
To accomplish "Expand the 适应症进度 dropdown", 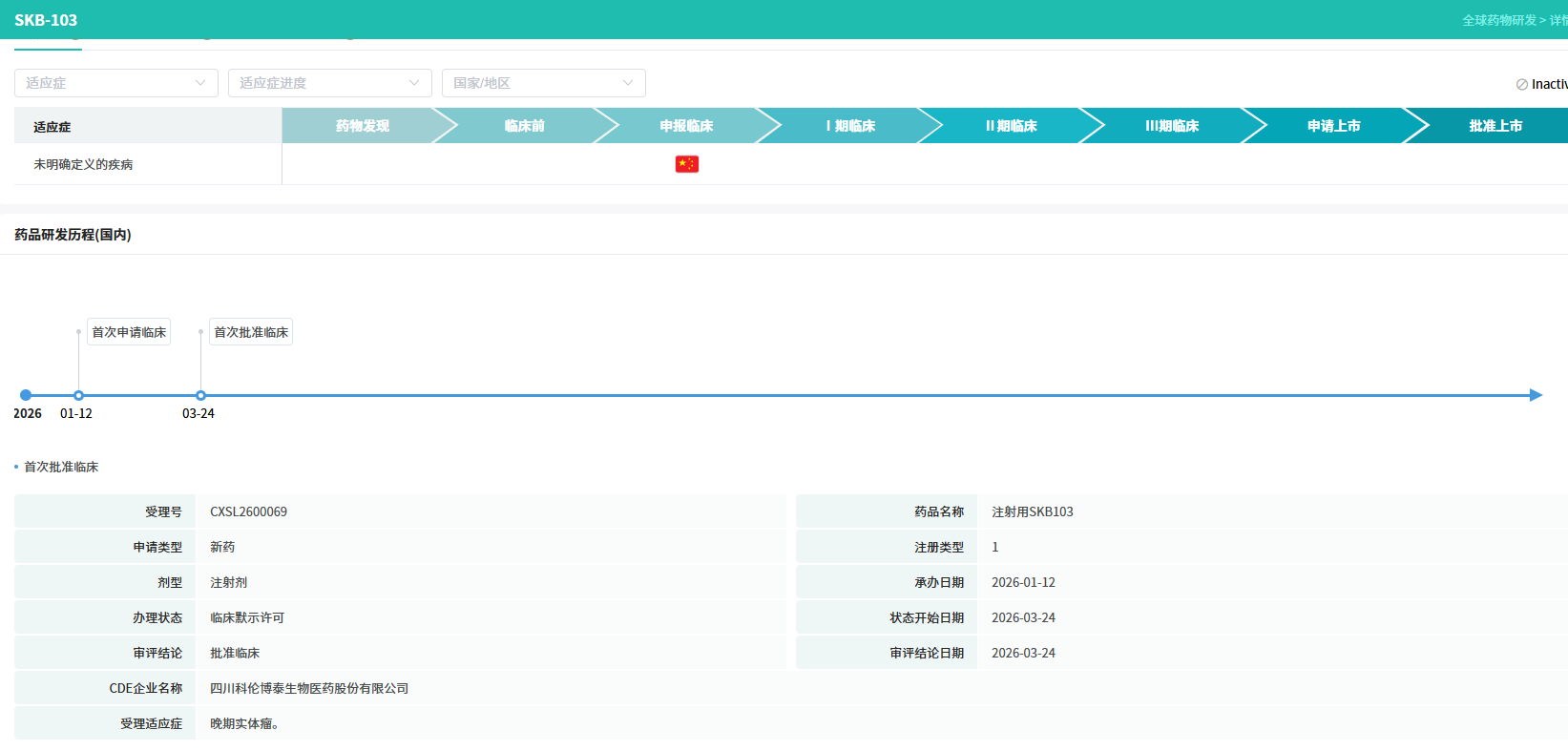I will click(x=329, y=83).
